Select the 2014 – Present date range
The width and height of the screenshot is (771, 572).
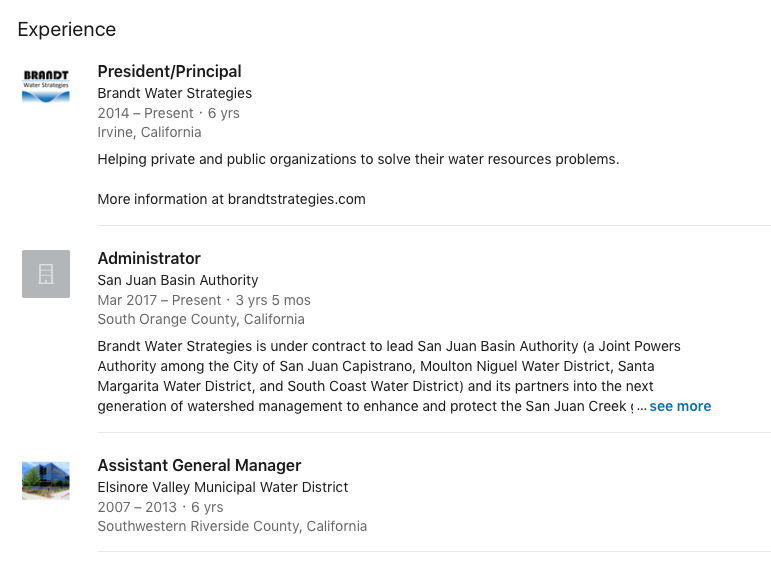point(146,113)
